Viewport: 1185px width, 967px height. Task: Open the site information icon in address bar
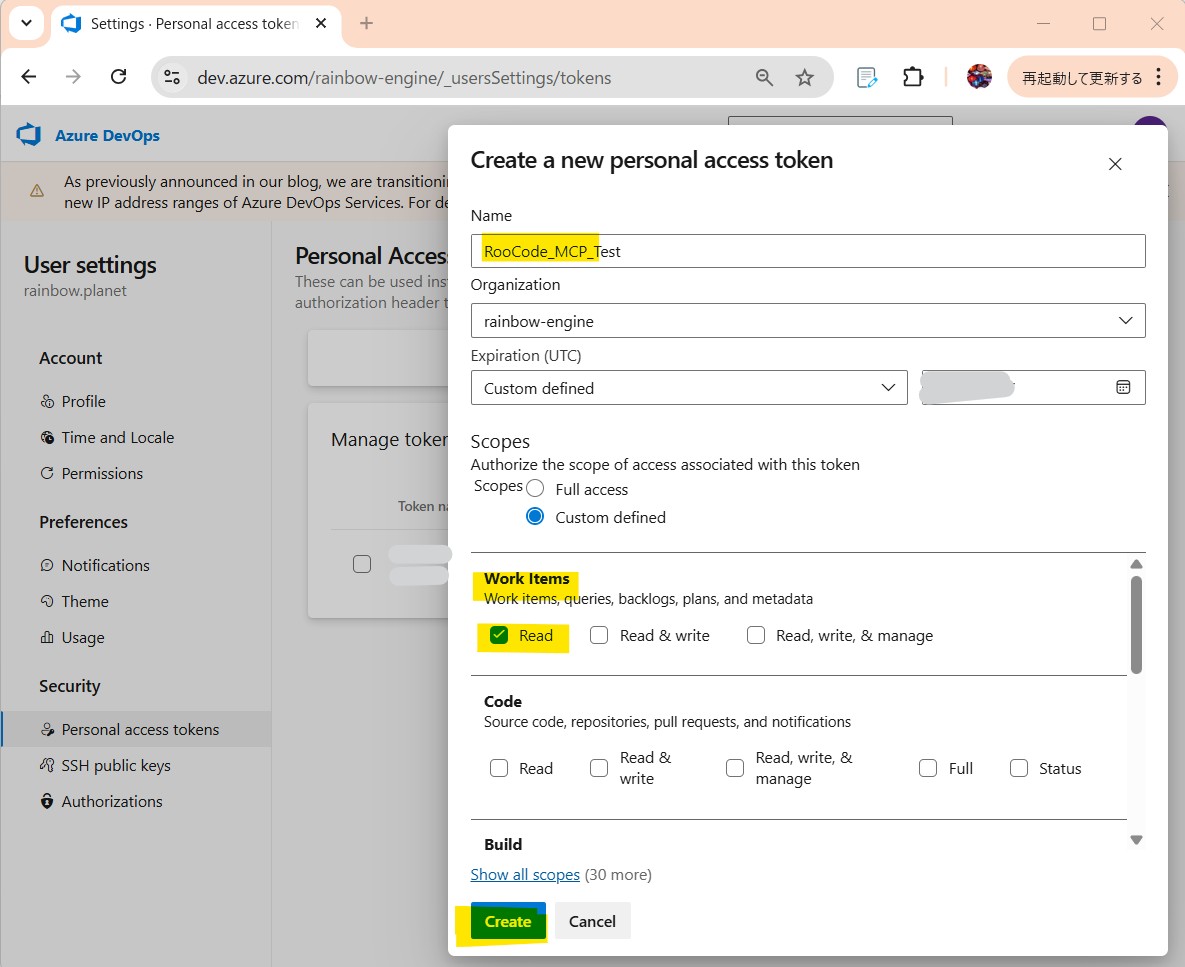point(172,77)
